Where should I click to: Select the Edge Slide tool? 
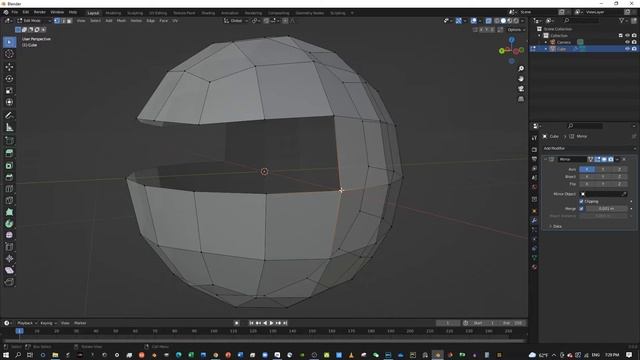[x=9, y=247]
